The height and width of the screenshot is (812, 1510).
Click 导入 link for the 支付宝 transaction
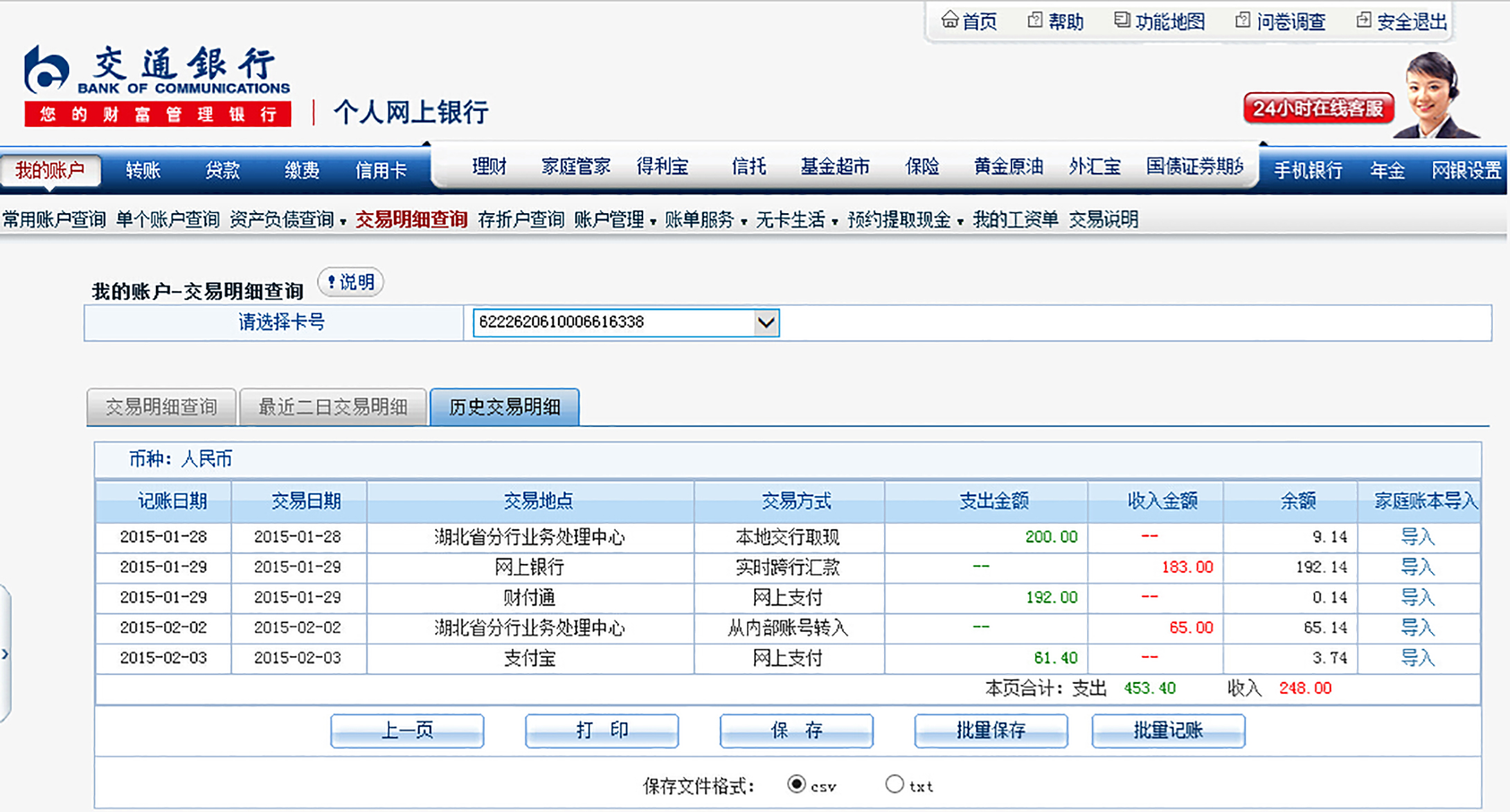(x=1417, y=658)
